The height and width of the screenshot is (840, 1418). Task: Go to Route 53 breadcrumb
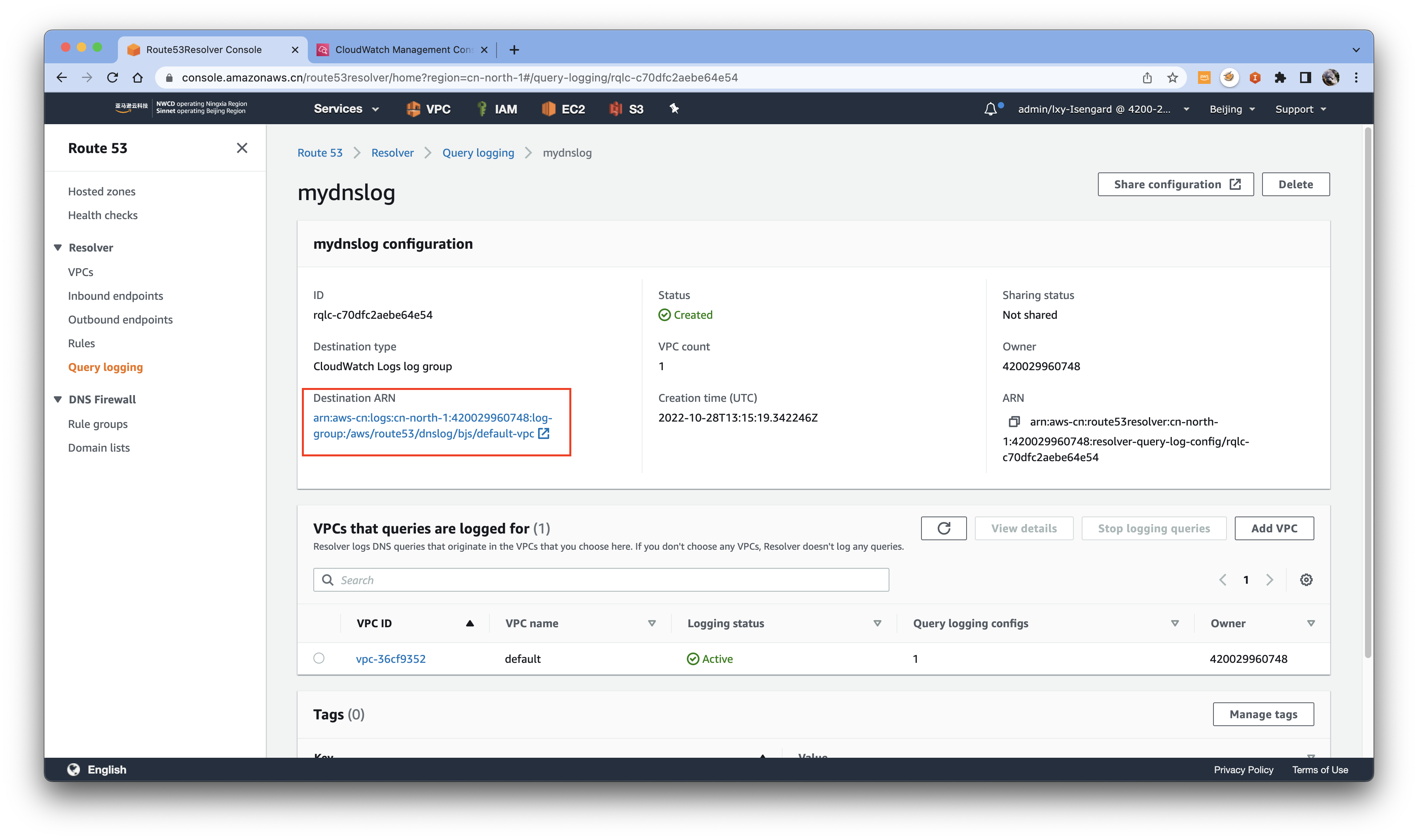click(x=320, y=153)
